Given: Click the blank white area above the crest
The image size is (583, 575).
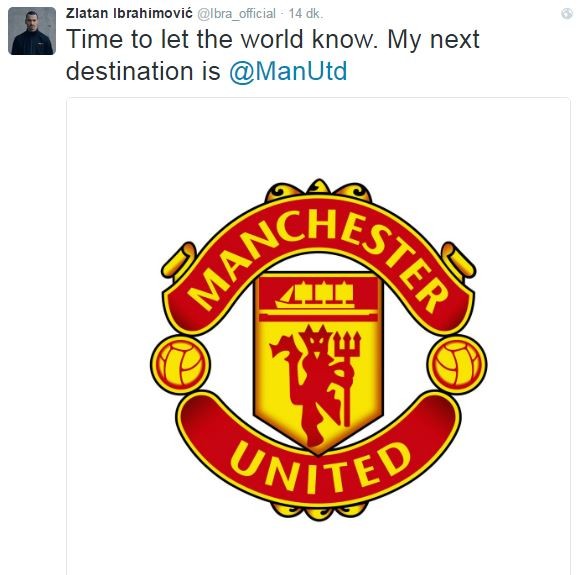Looking at the screenshot, I should click(318, 138).
